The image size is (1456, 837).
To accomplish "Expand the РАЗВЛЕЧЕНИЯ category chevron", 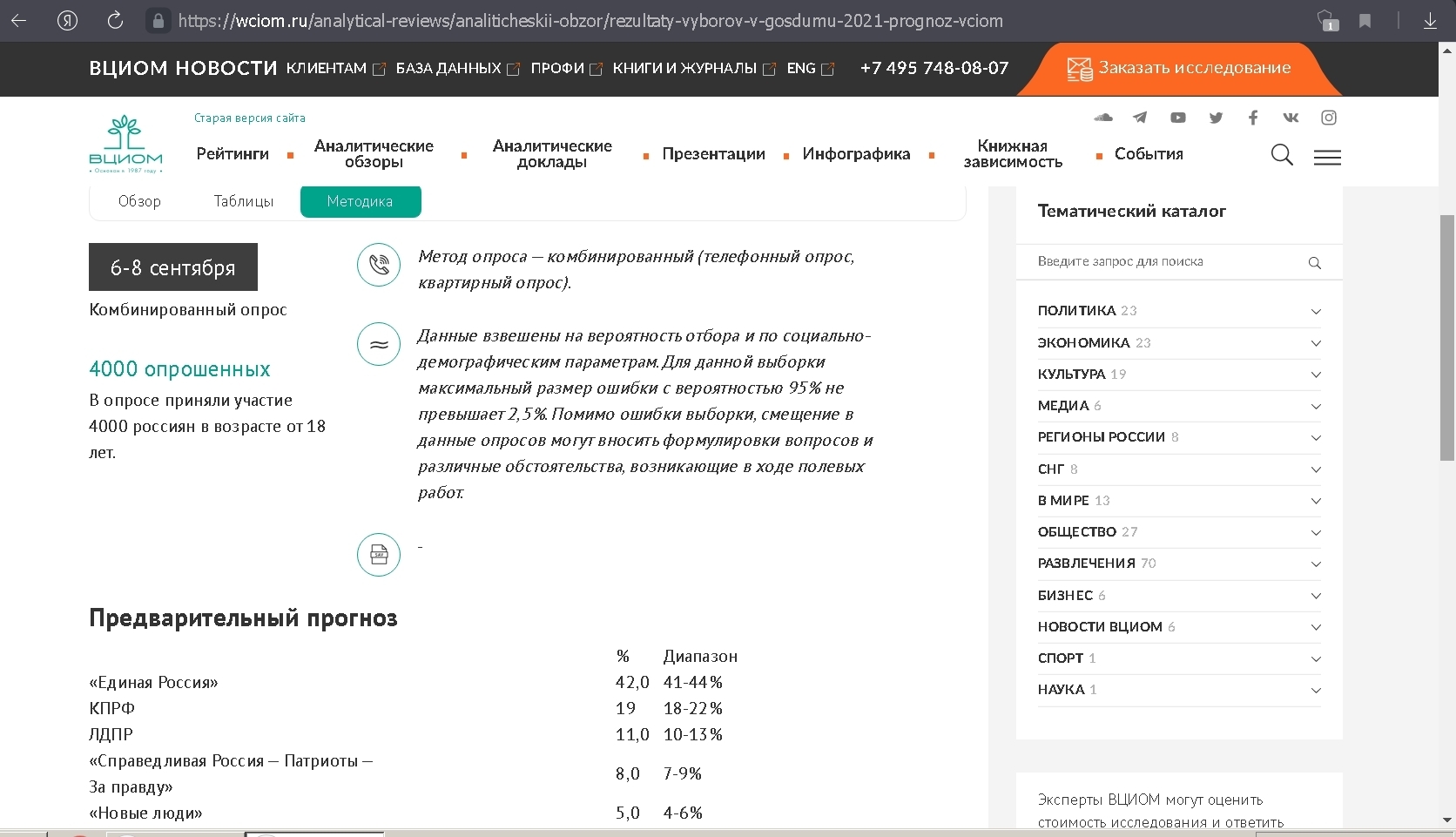I will click(1316, 564).
